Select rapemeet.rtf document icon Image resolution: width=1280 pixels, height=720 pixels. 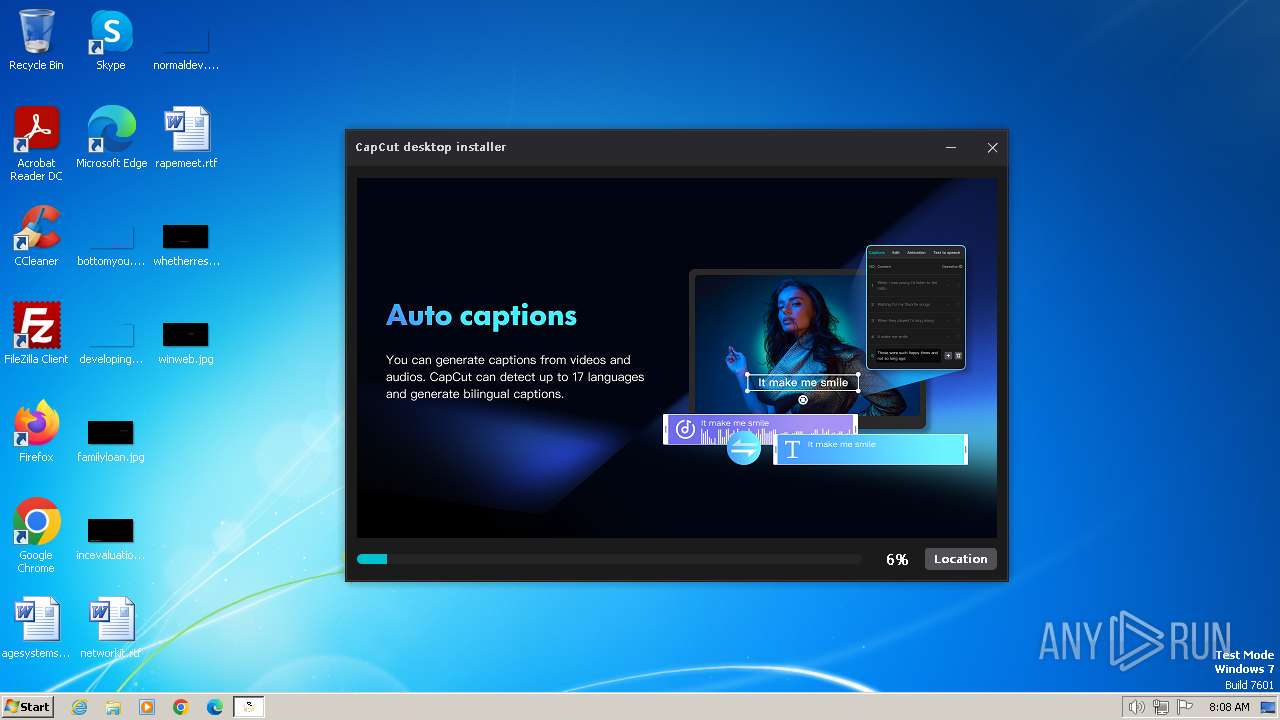(186, 138)
